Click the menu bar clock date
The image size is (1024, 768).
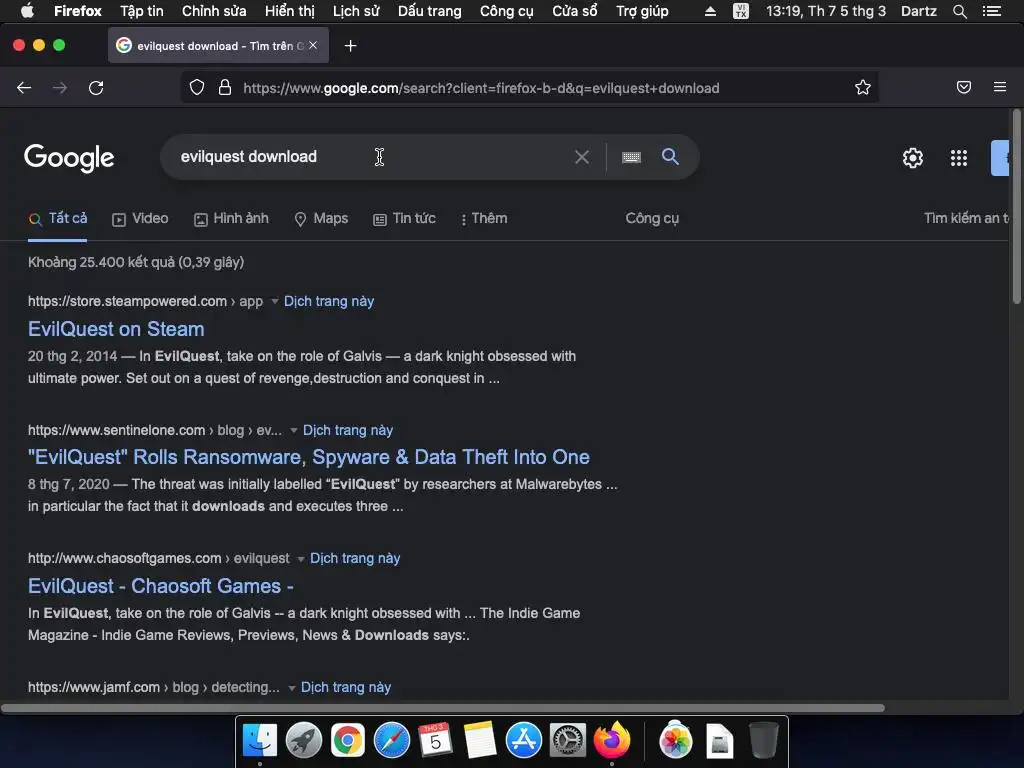coord(826,11)
